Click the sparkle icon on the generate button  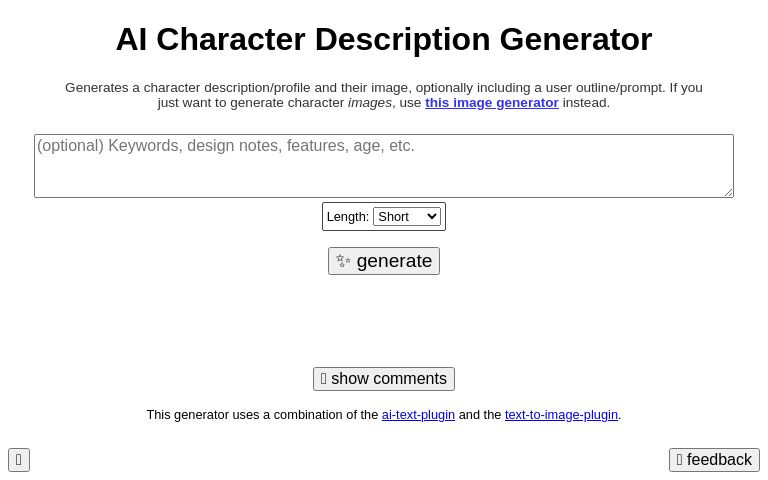tap(343, 261)
